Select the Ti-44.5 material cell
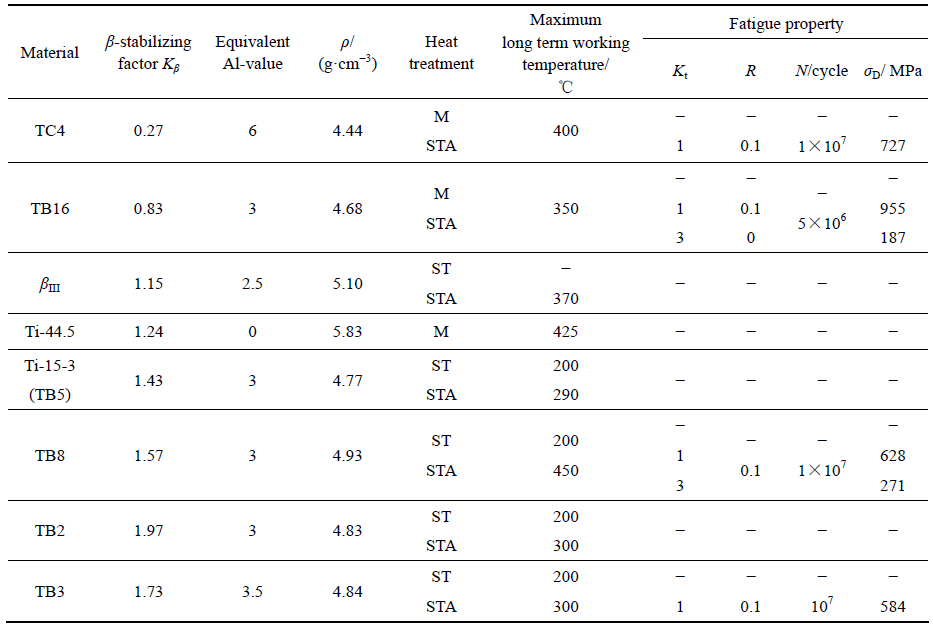 coord(50,332)
